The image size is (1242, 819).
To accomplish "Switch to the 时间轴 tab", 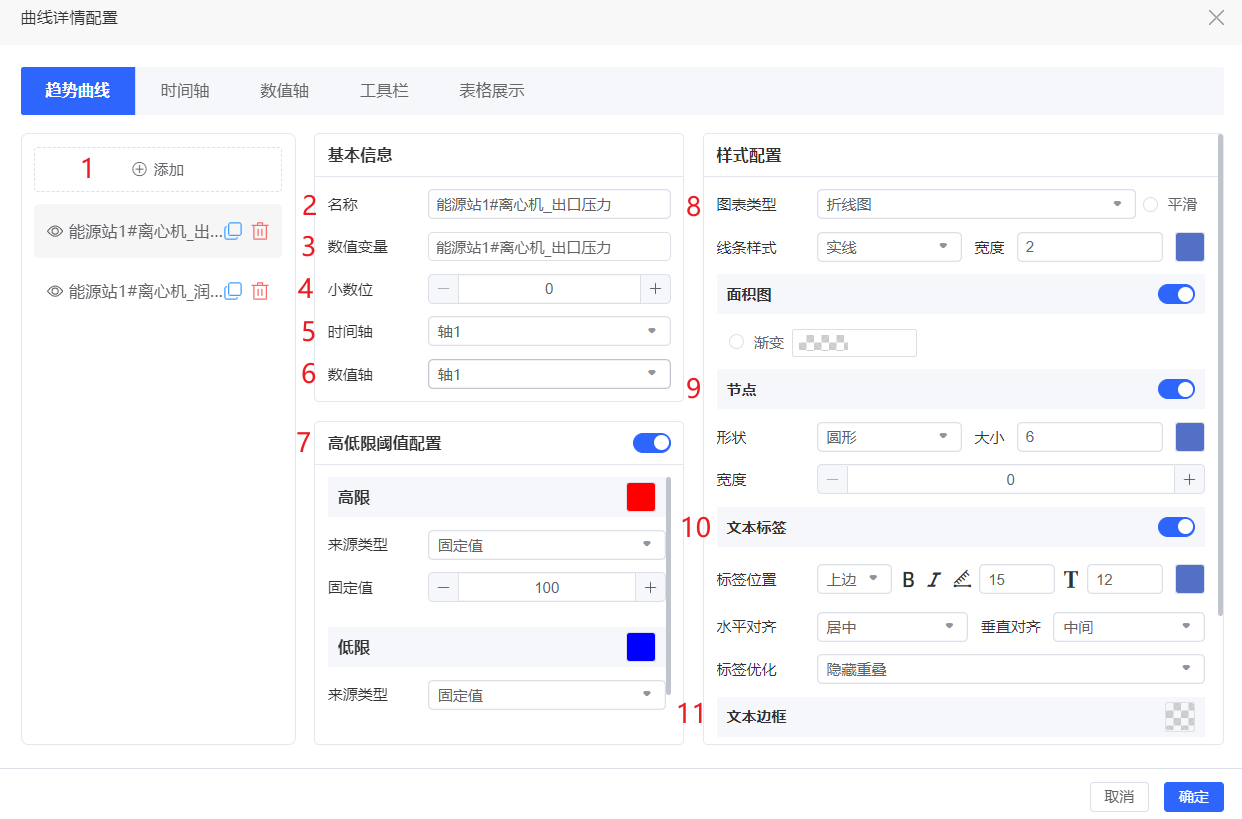I will point(185,91).
